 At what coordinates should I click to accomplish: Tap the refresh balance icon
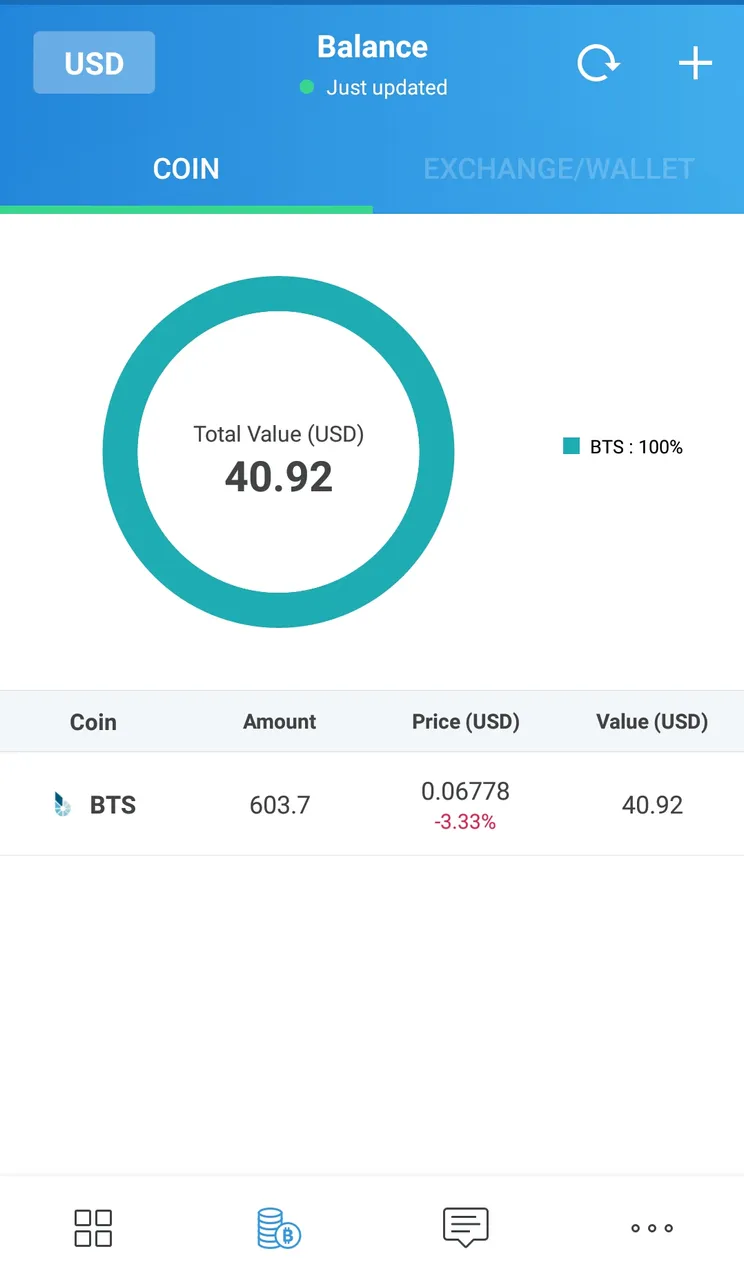coord(598,64)
